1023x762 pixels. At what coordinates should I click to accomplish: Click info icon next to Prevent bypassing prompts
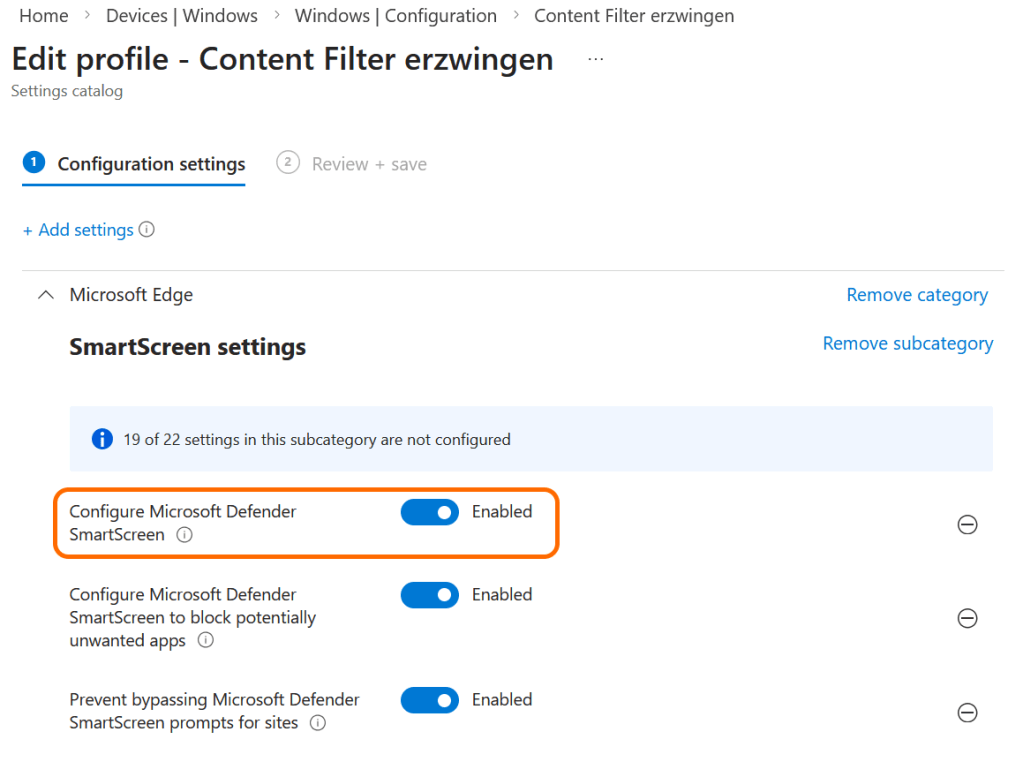pyautogui.click(x=317, y=723)
